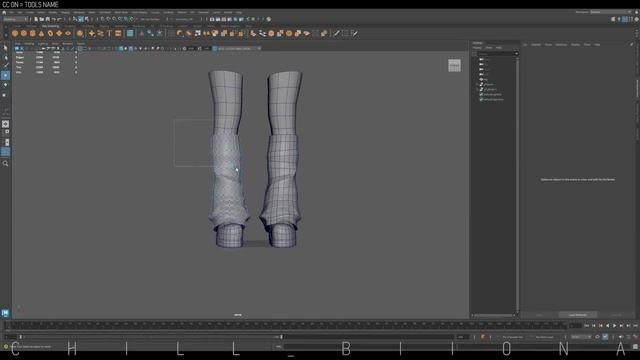This screenshot has height=360, width=640.
Task: Click the range slider right handle
Action: click(x=281, y=337)
